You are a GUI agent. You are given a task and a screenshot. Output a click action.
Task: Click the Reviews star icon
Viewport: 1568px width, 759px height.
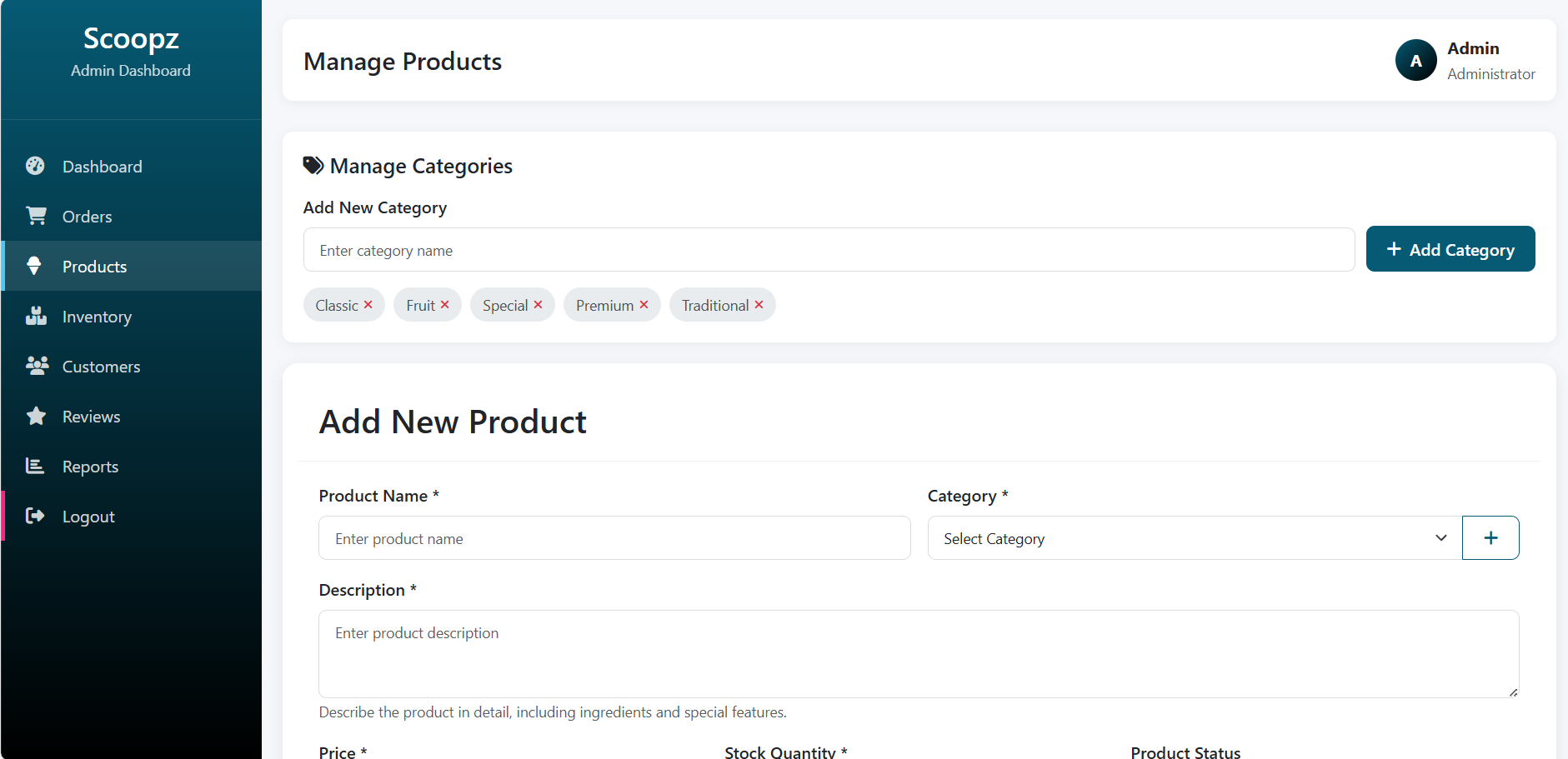pos(36,416)
